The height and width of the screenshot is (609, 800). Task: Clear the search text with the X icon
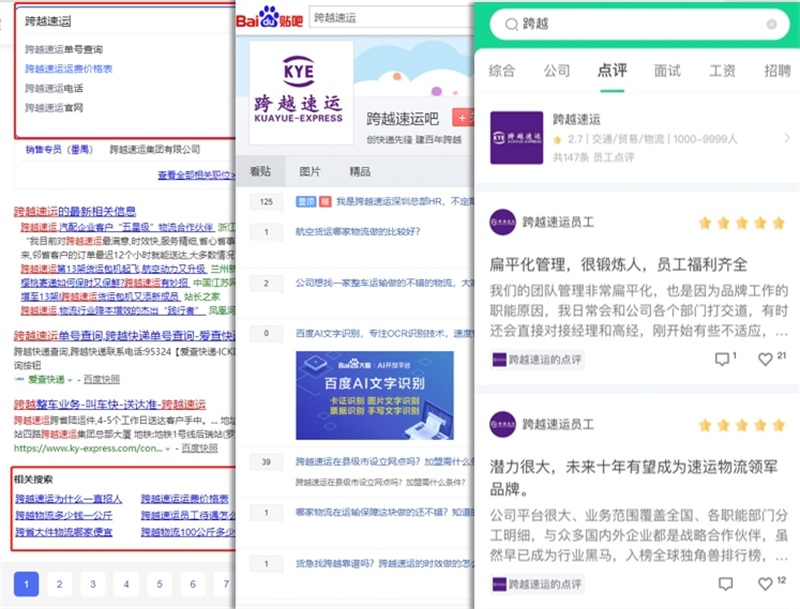pos(771,24)
